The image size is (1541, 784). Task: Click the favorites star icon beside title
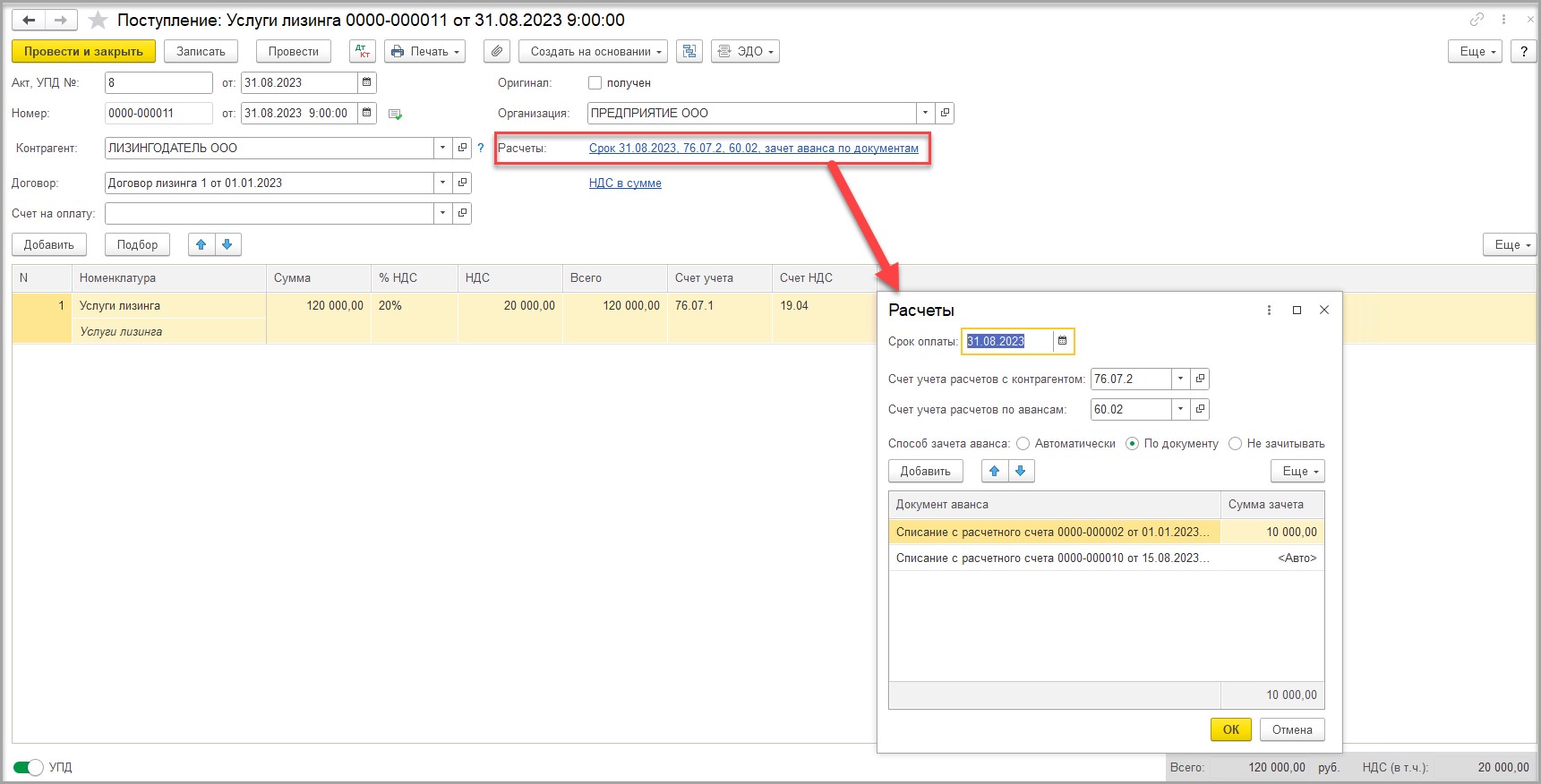click(x=98, y=20)
